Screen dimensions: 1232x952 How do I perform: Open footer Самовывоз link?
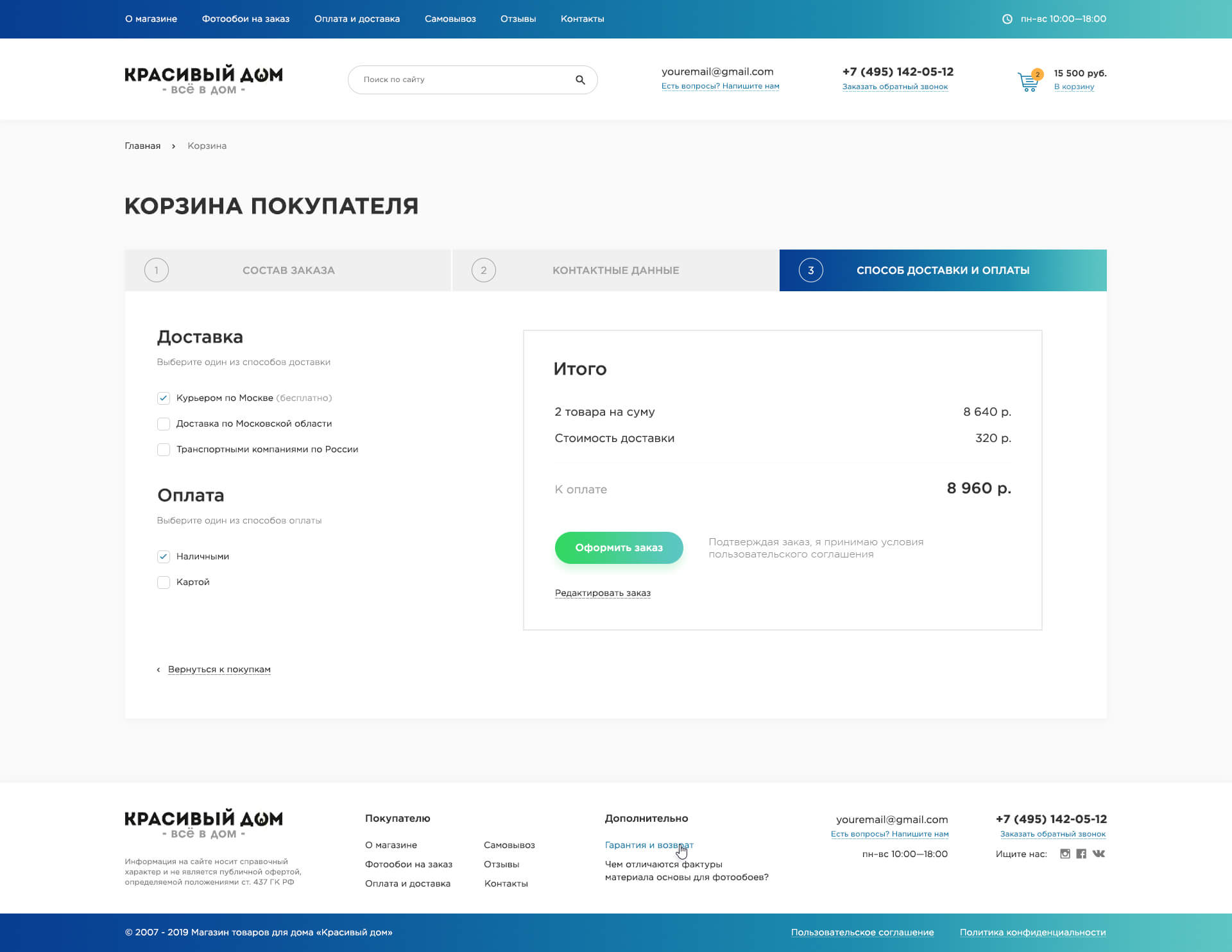coord(509,846)
